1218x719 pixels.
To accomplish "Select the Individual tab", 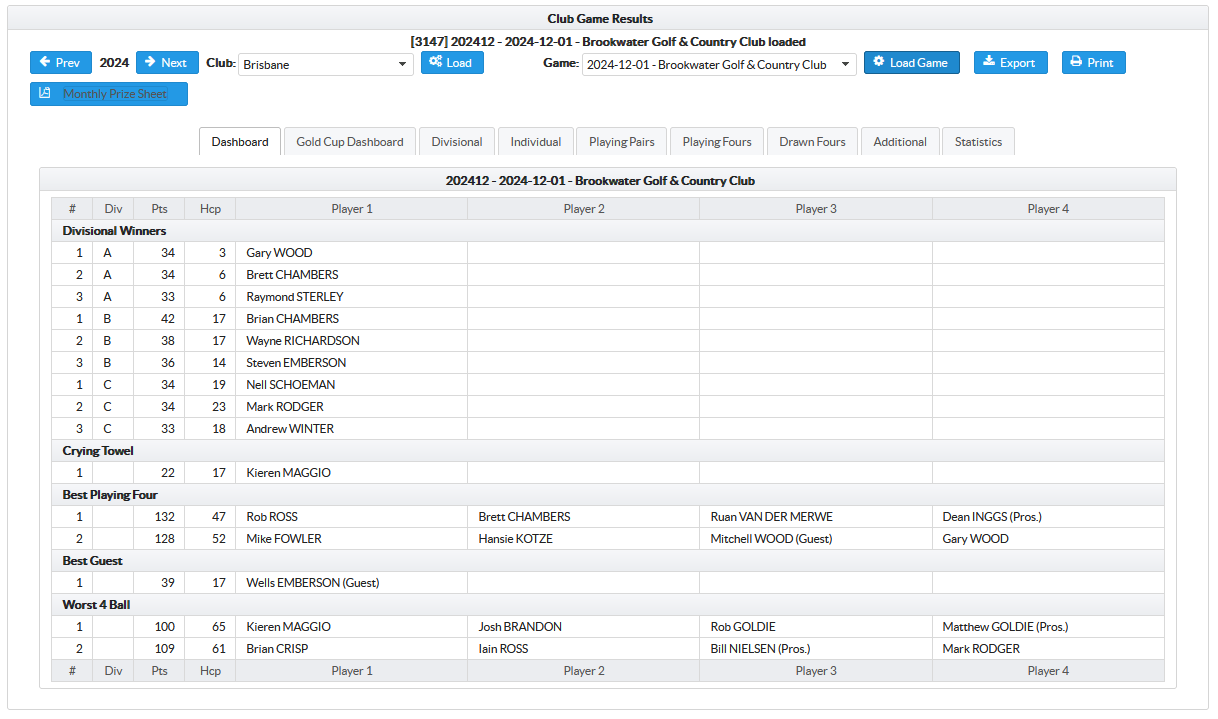I will (536, 142).
